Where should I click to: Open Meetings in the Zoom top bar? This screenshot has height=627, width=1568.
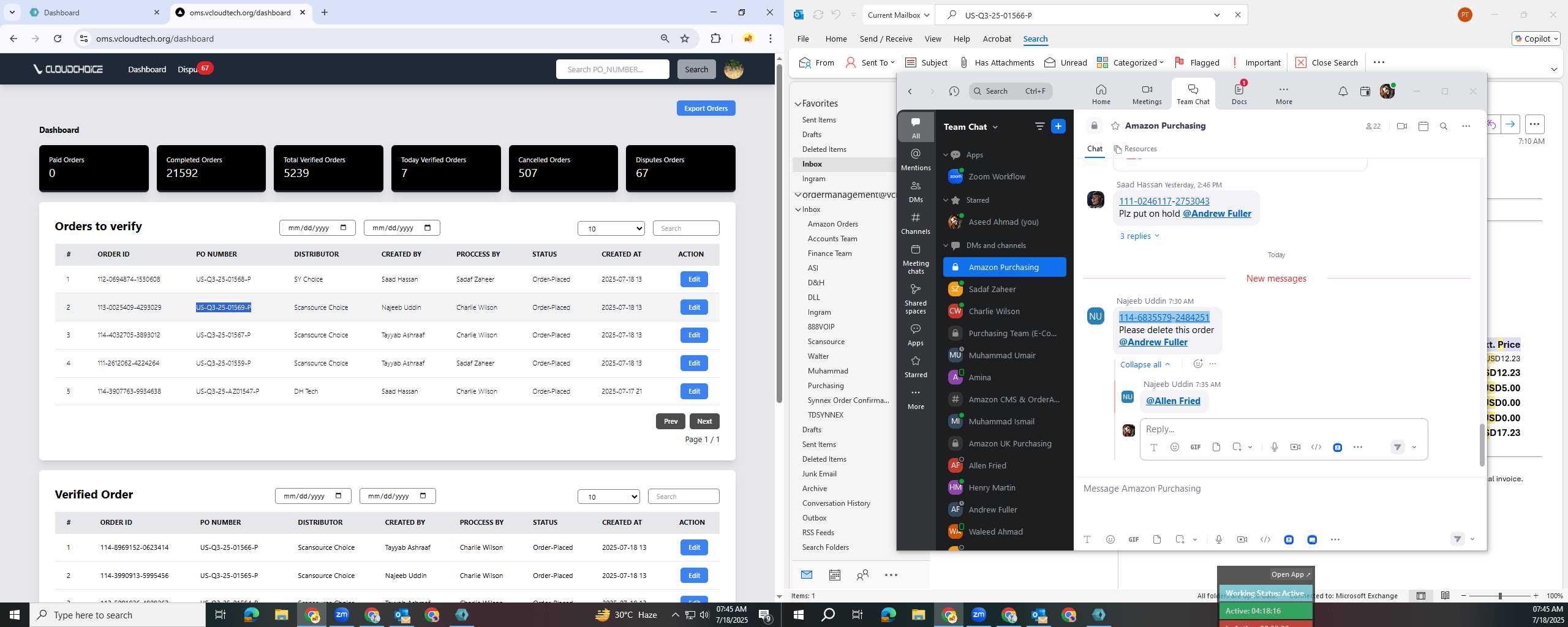pos(1147,94)
